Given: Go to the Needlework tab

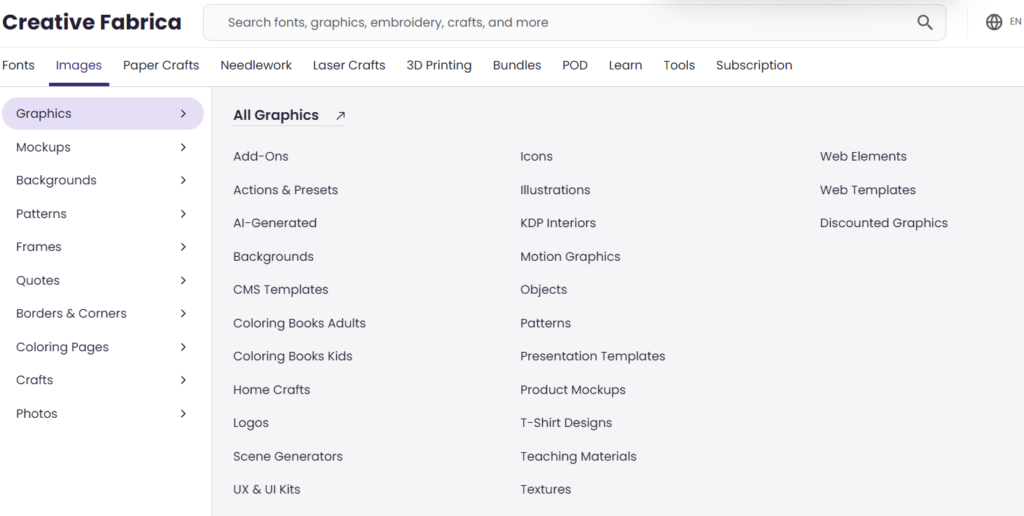Looking at the screenshot, I should click(256, 65).
